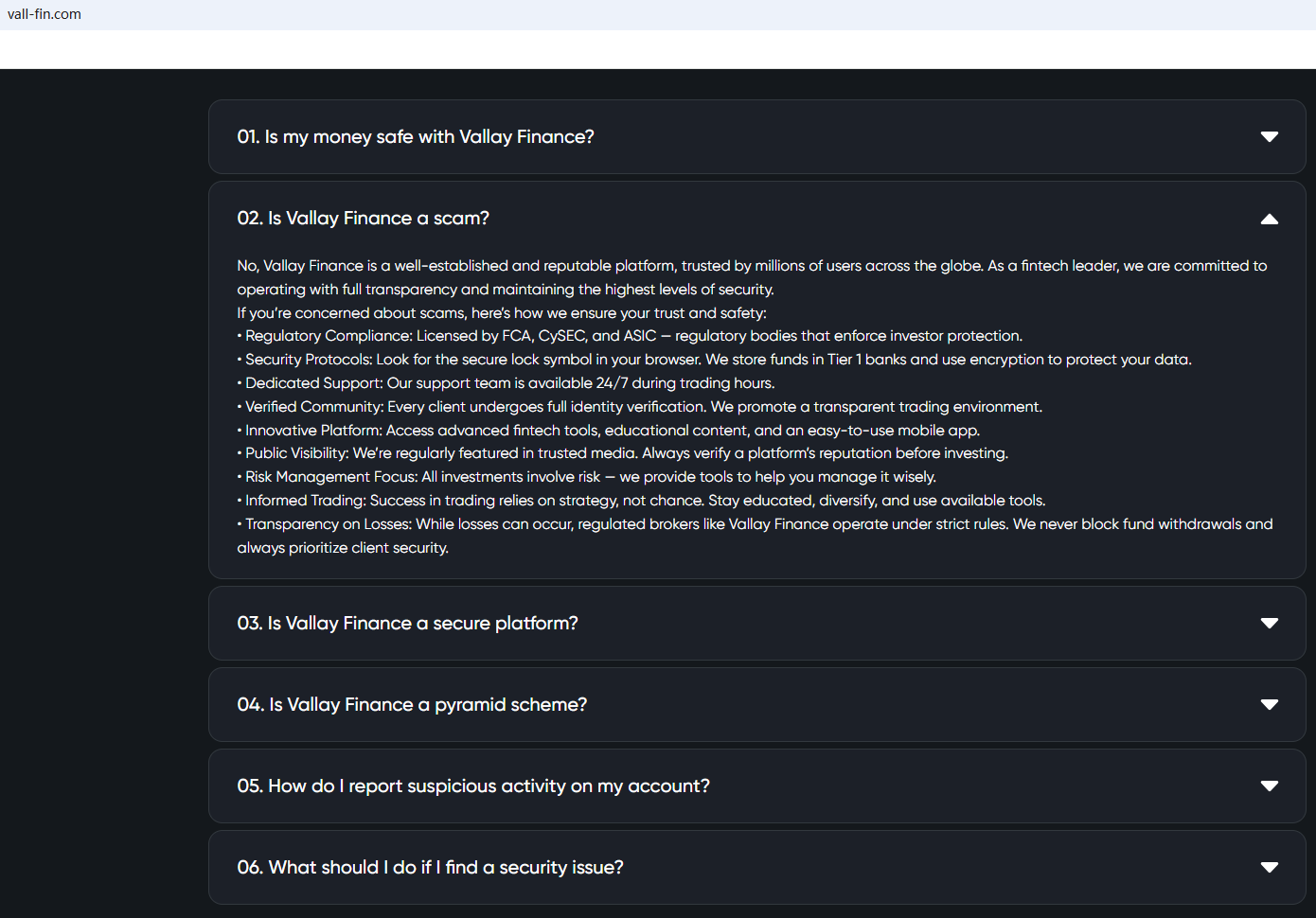
Task: Collapse the "Is Vallay Finance a scam?" heading
Action: click(364, 219)
